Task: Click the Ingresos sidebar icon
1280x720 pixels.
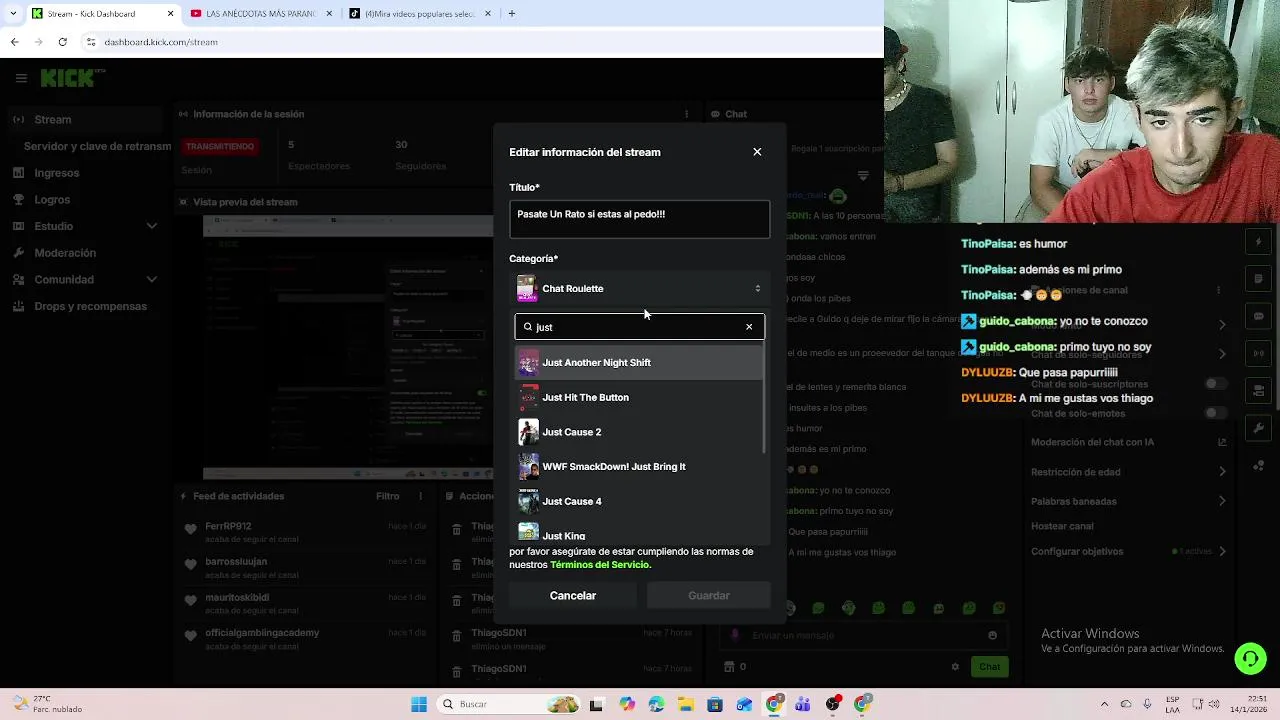Action: (18, 173)
